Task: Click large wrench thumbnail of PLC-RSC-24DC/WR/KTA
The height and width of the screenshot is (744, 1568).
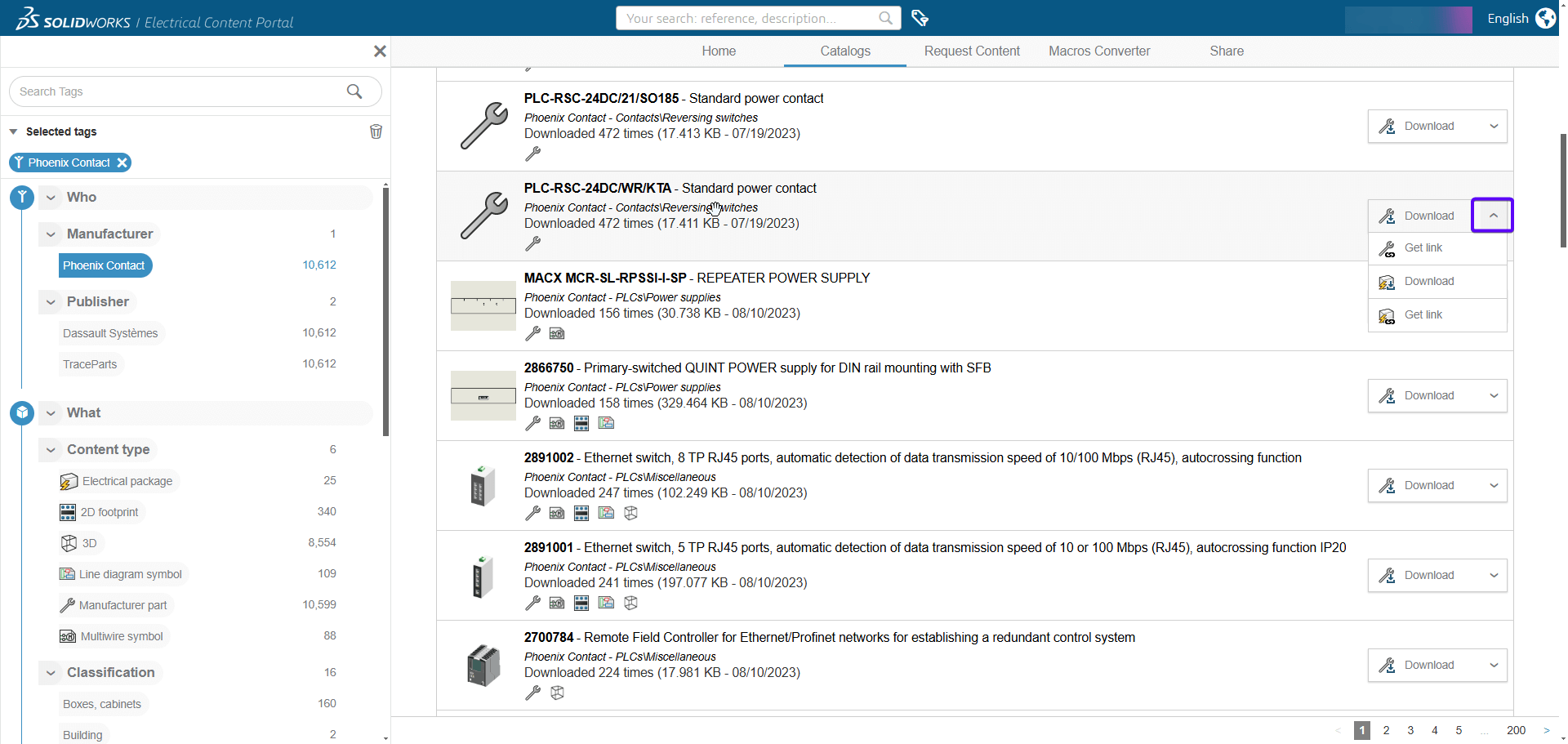Action: (484, 216)
